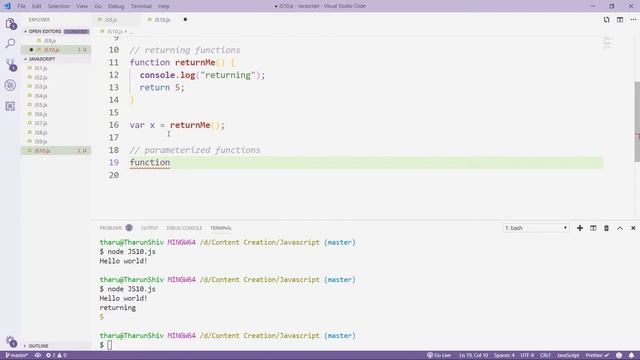Change the Spaces: 4 indentation setting
640x360 pixels.
pyautogui.click(x=504, y=356)
